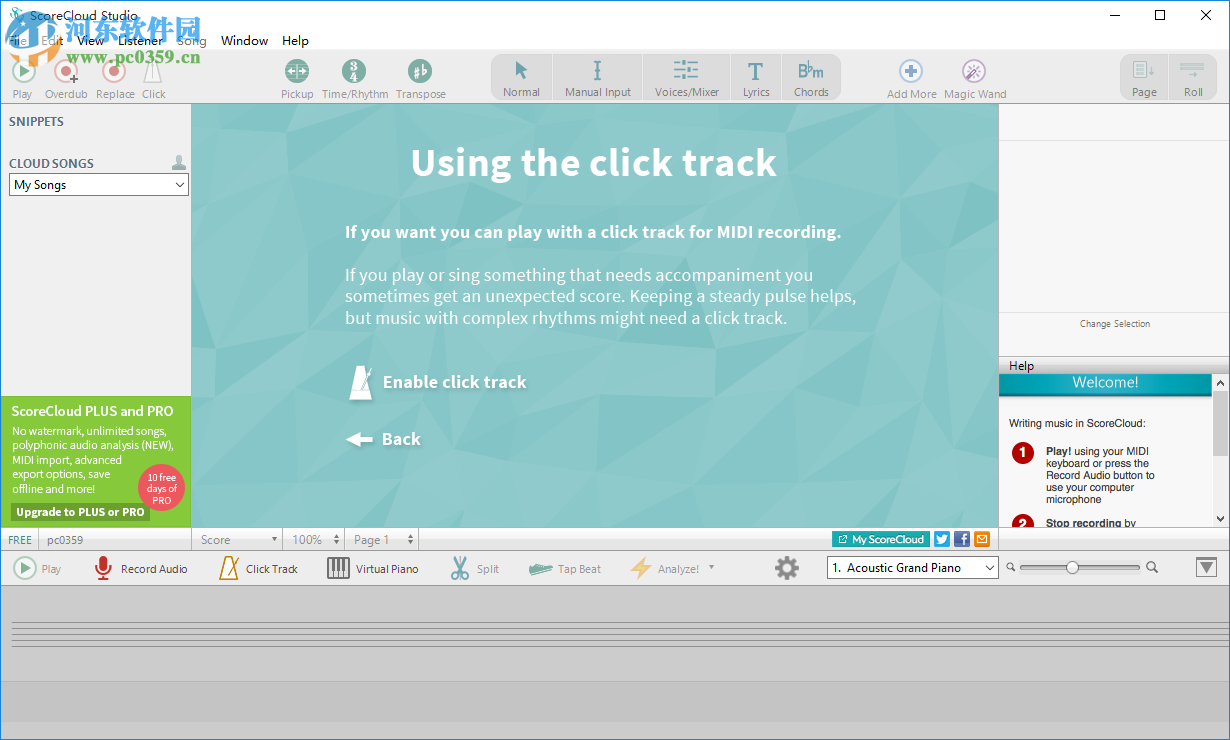Go Back in the tutorial
The image size is (1230, 740).
point(384,439)
